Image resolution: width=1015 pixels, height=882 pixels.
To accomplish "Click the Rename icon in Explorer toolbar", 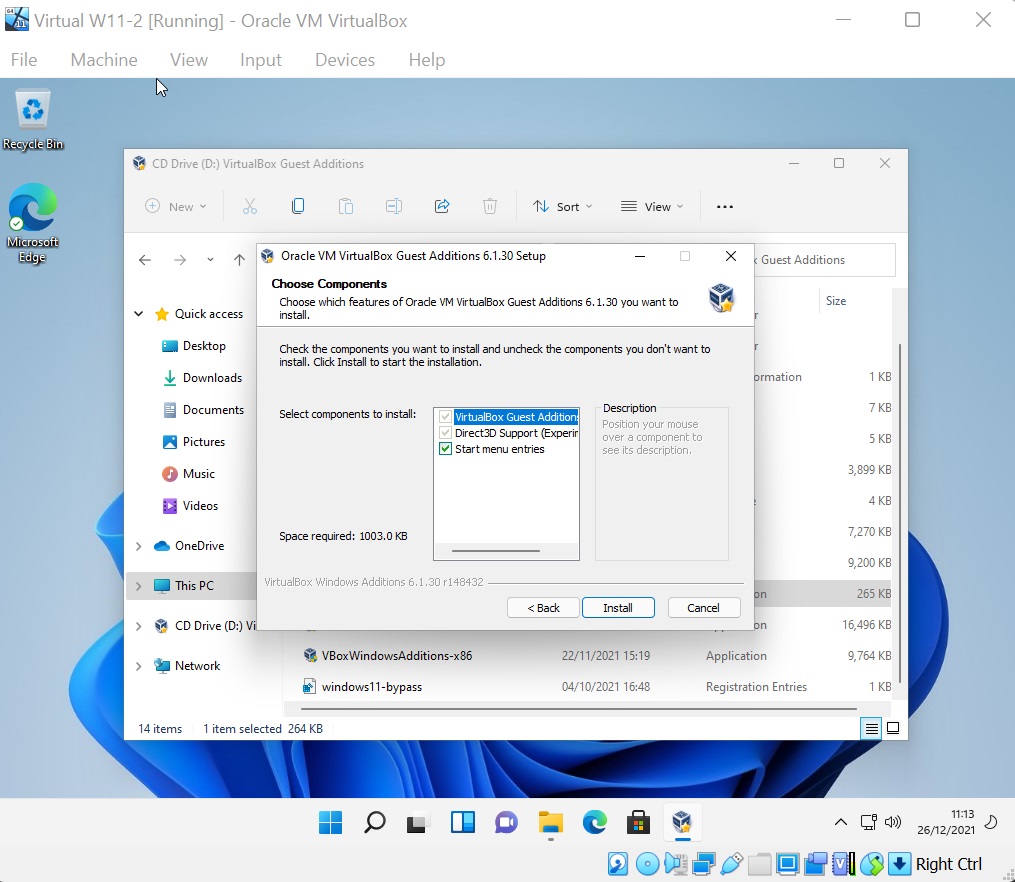I will [x=394, y=206].
